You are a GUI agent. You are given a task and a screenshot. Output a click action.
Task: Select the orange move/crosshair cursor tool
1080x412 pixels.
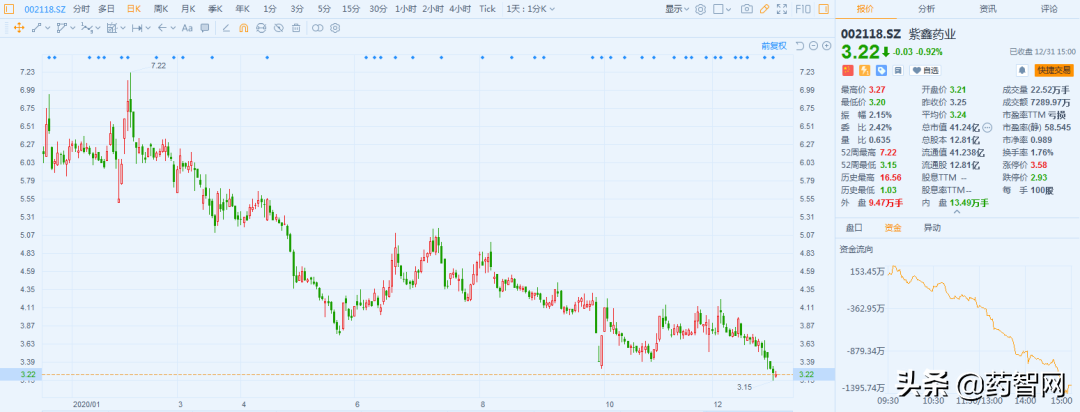[x=18, y=28]
